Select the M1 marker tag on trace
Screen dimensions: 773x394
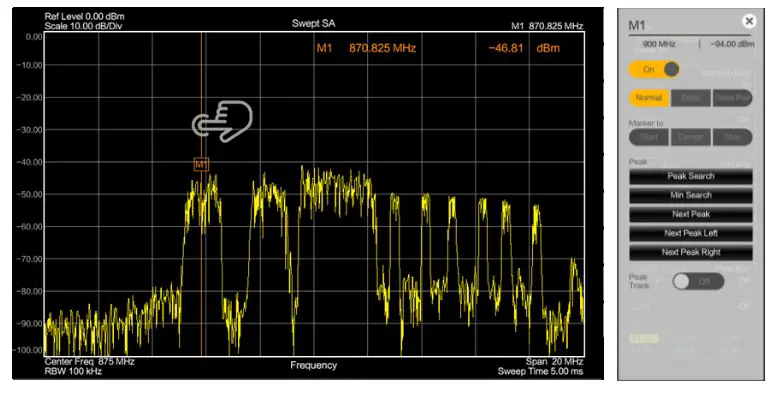point(201,164)
